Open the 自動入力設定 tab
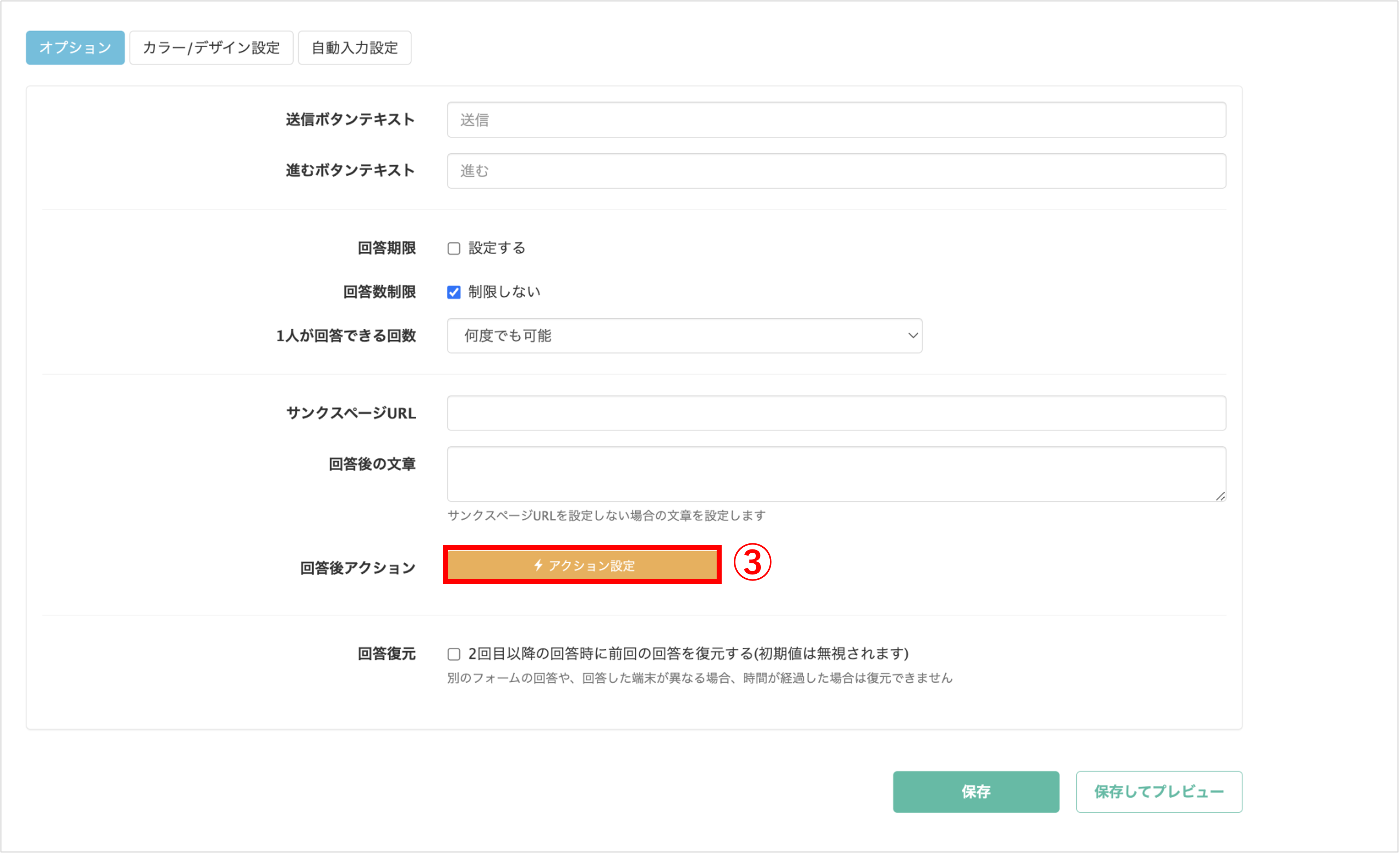 click(354, 48)
